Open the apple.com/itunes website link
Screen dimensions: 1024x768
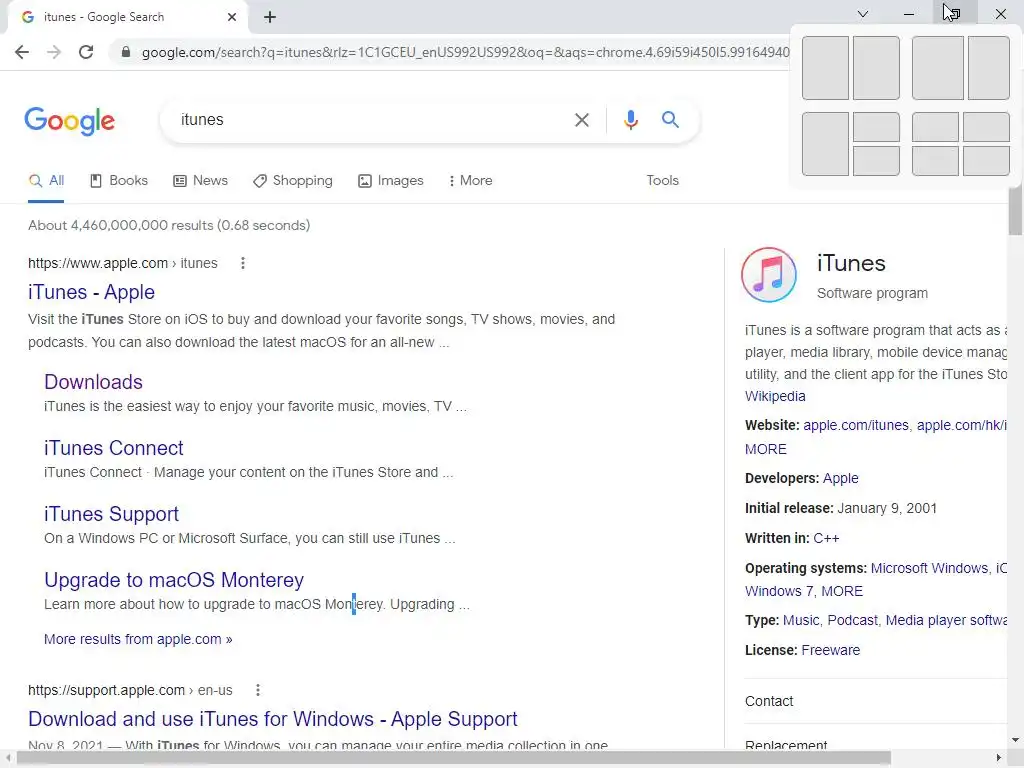tap(856, 425)
